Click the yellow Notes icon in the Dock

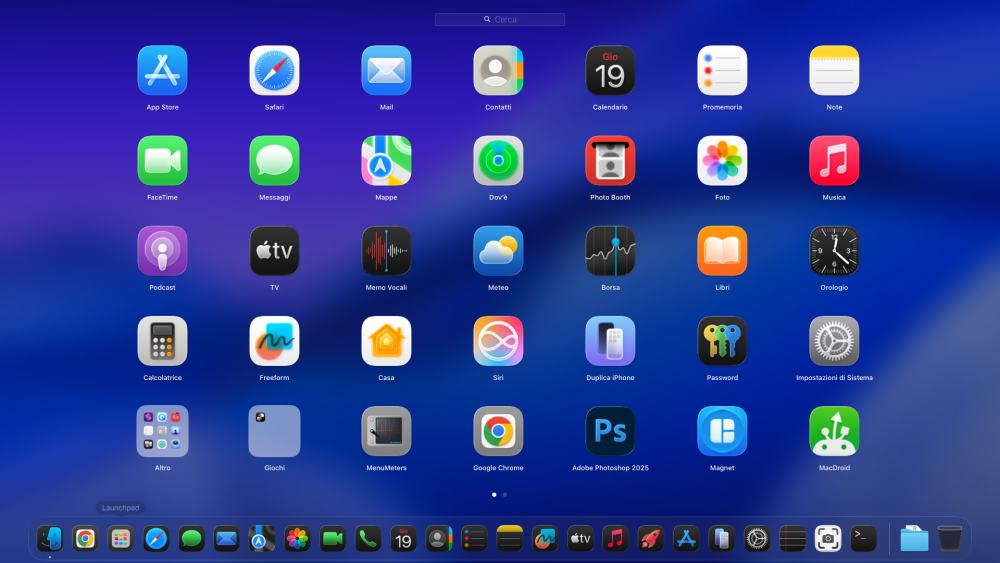tap(510, 539)
